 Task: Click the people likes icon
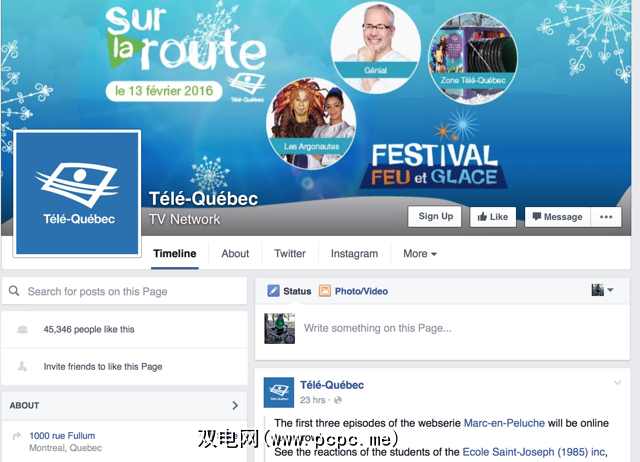[x=22, y=329]
